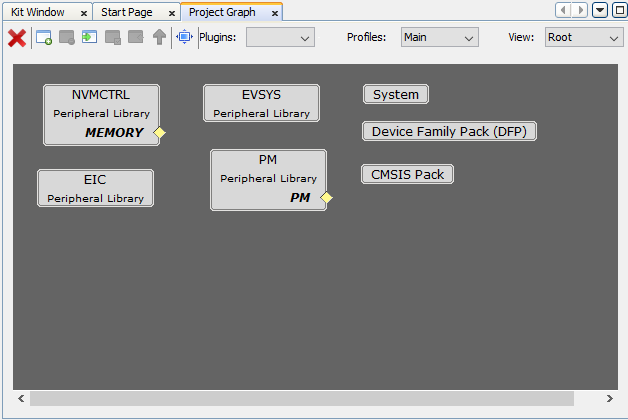Click the horizontal scrollbar under the graph
This screenshot has width=628, height=420.
click(300, 398)
